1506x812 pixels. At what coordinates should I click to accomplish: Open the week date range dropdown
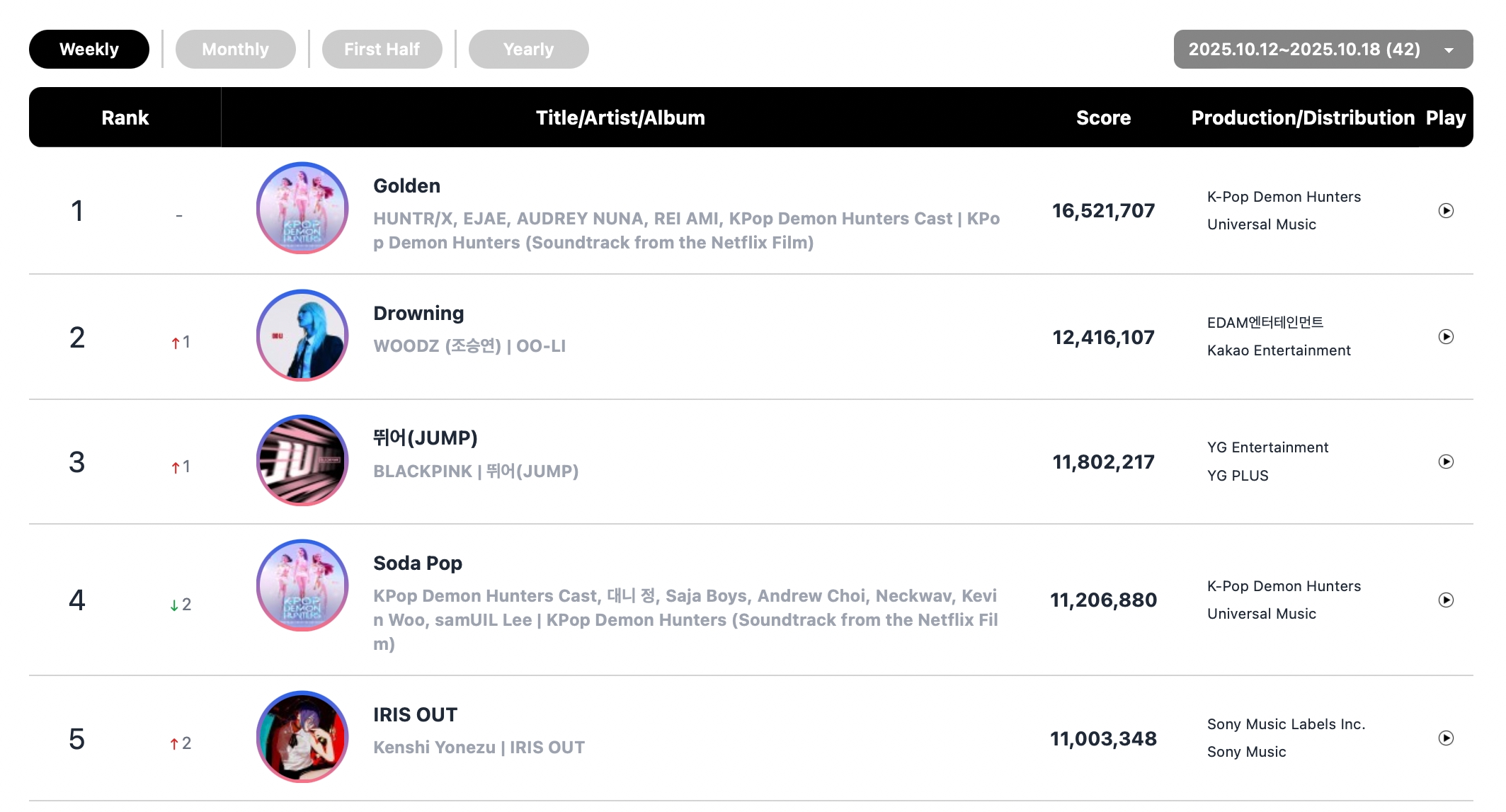pos(1322,50)
